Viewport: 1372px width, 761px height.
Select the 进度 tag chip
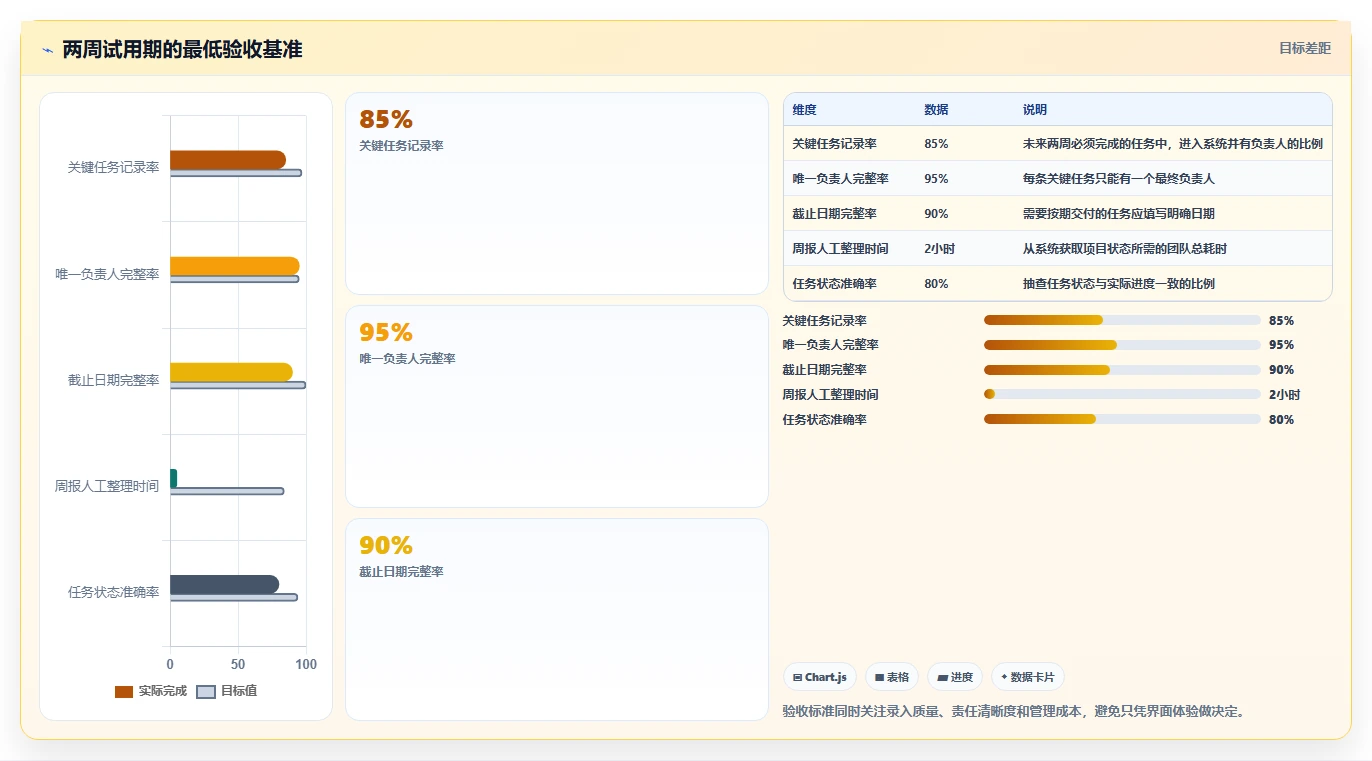click(955, 677)
